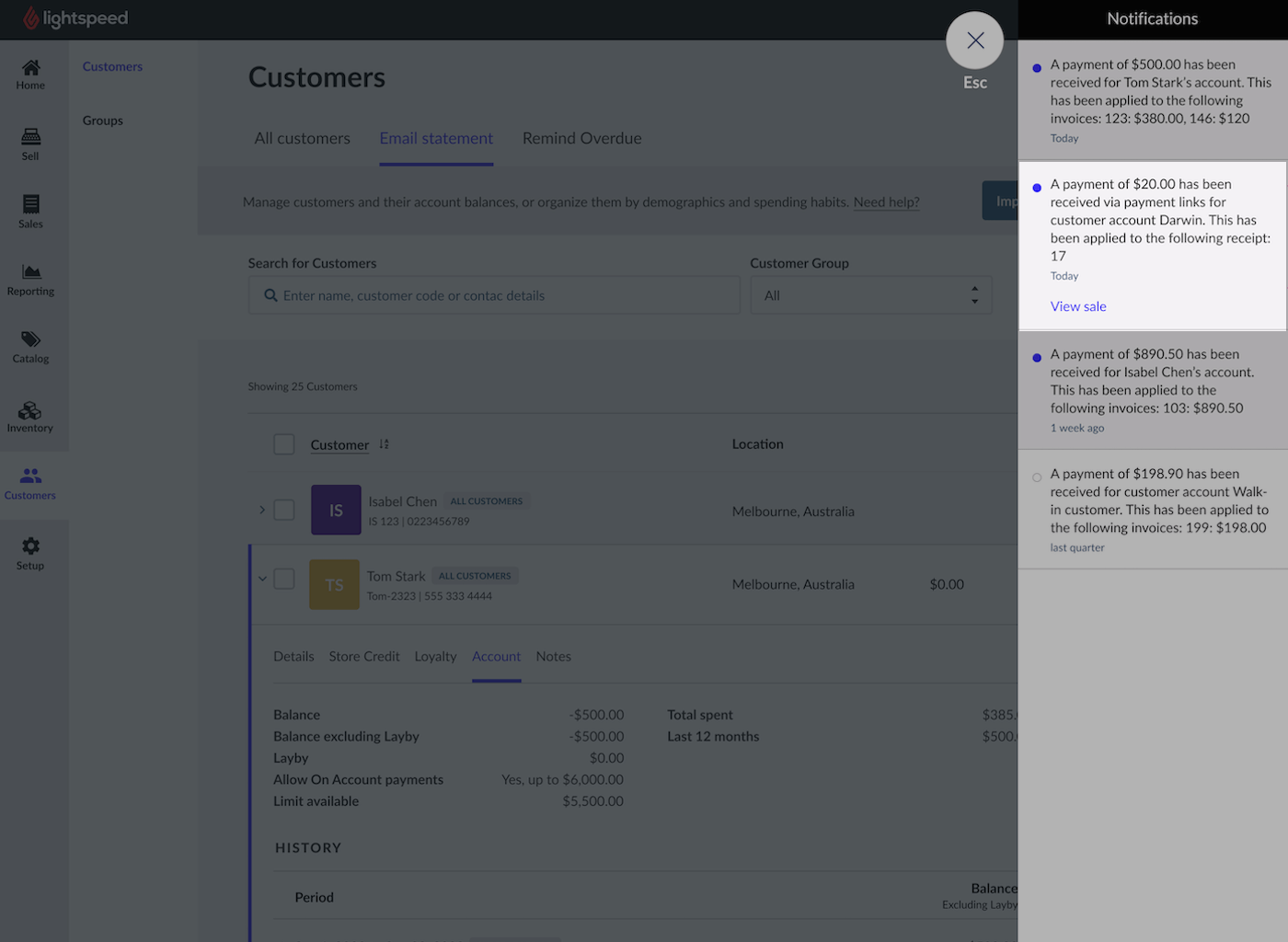Expand Isabel Chen's customer row
This screenshot has height=942, width=1288.
point(262,511)
